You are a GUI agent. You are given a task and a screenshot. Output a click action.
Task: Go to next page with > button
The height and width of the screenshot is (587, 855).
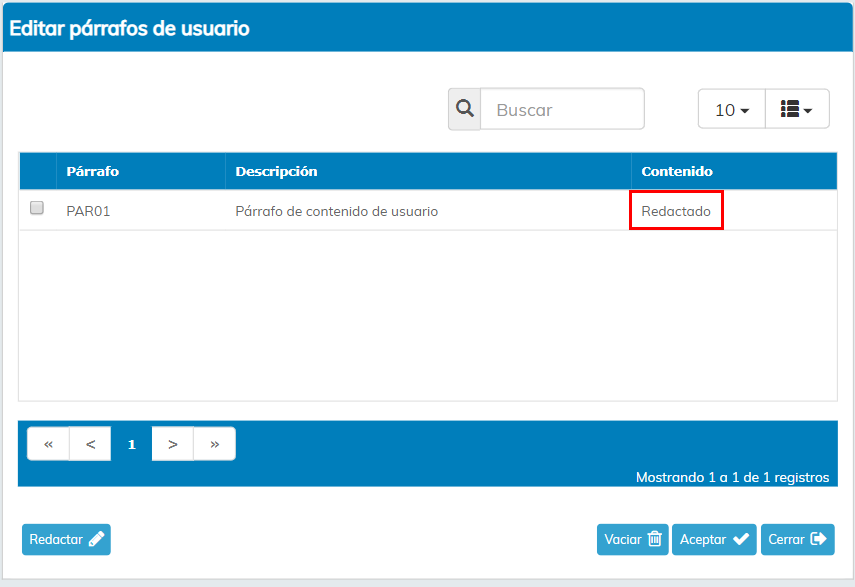click(173, 444)
